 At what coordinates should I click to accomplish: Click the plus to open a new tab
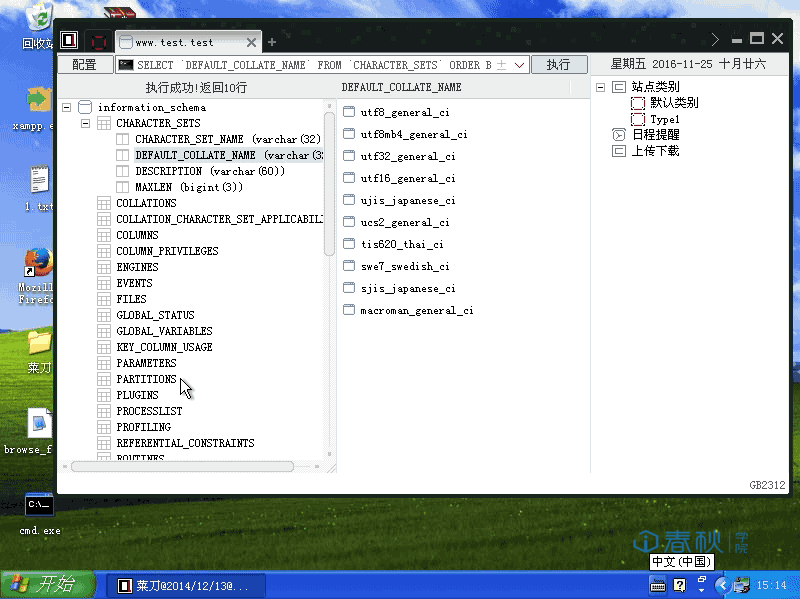pyautogui.click(x=270, y=43)
